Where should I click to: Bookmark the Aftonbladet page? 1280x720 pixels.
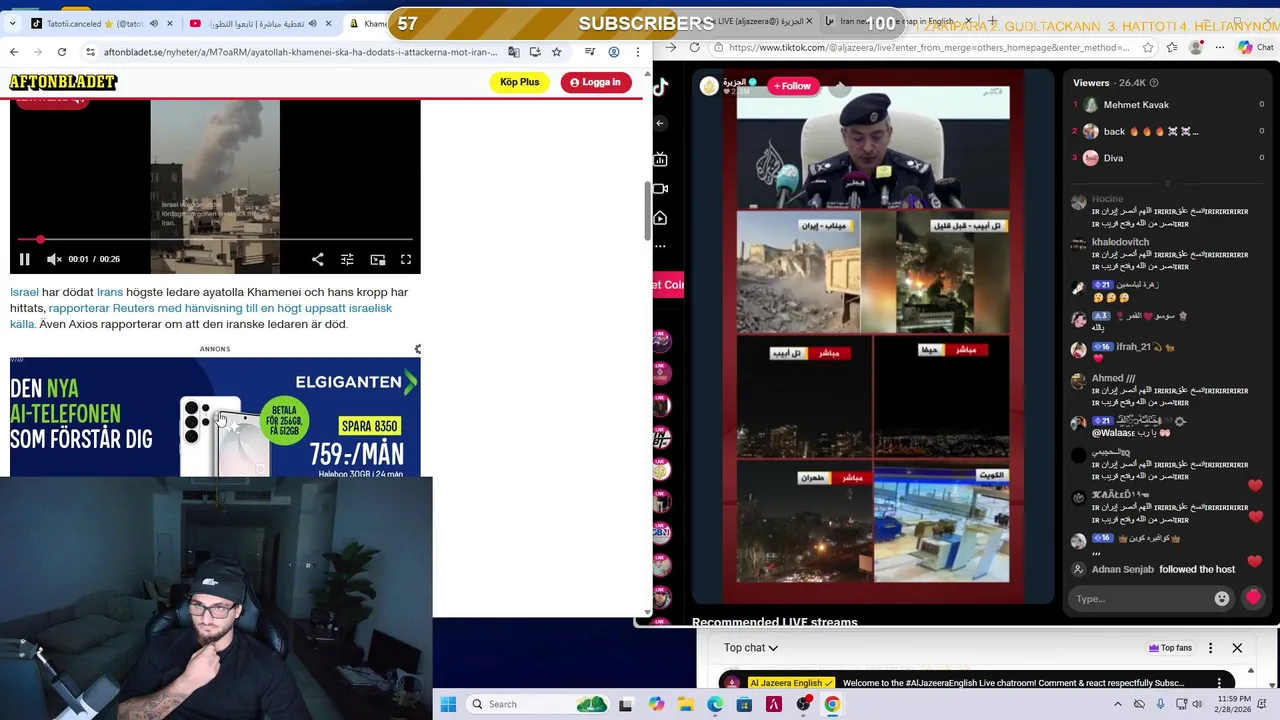[x=556, y=52]
